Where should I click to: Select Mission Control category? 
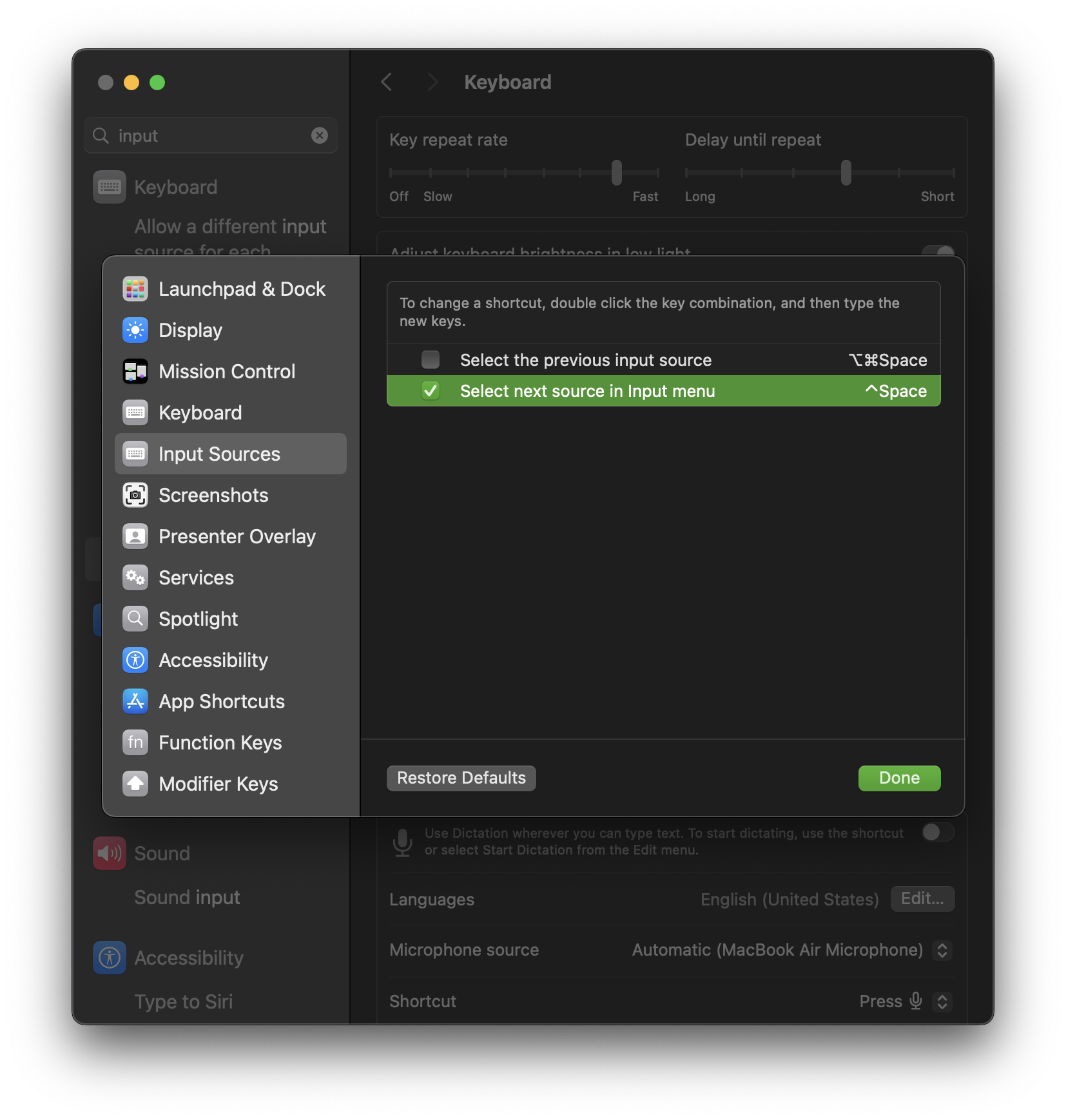pos(231,371)
